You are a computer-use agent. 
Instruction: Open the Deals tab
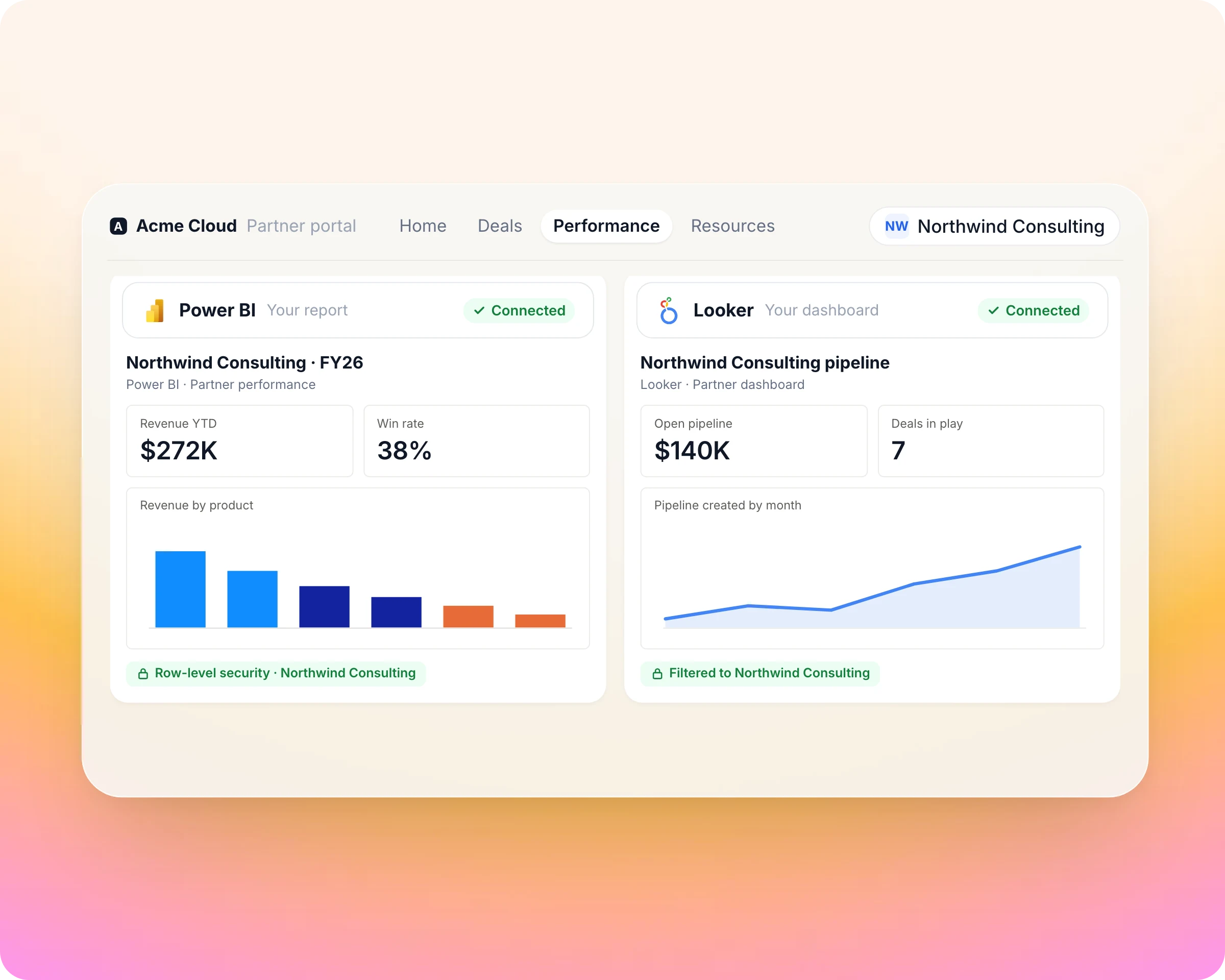(x=499, y=226)
